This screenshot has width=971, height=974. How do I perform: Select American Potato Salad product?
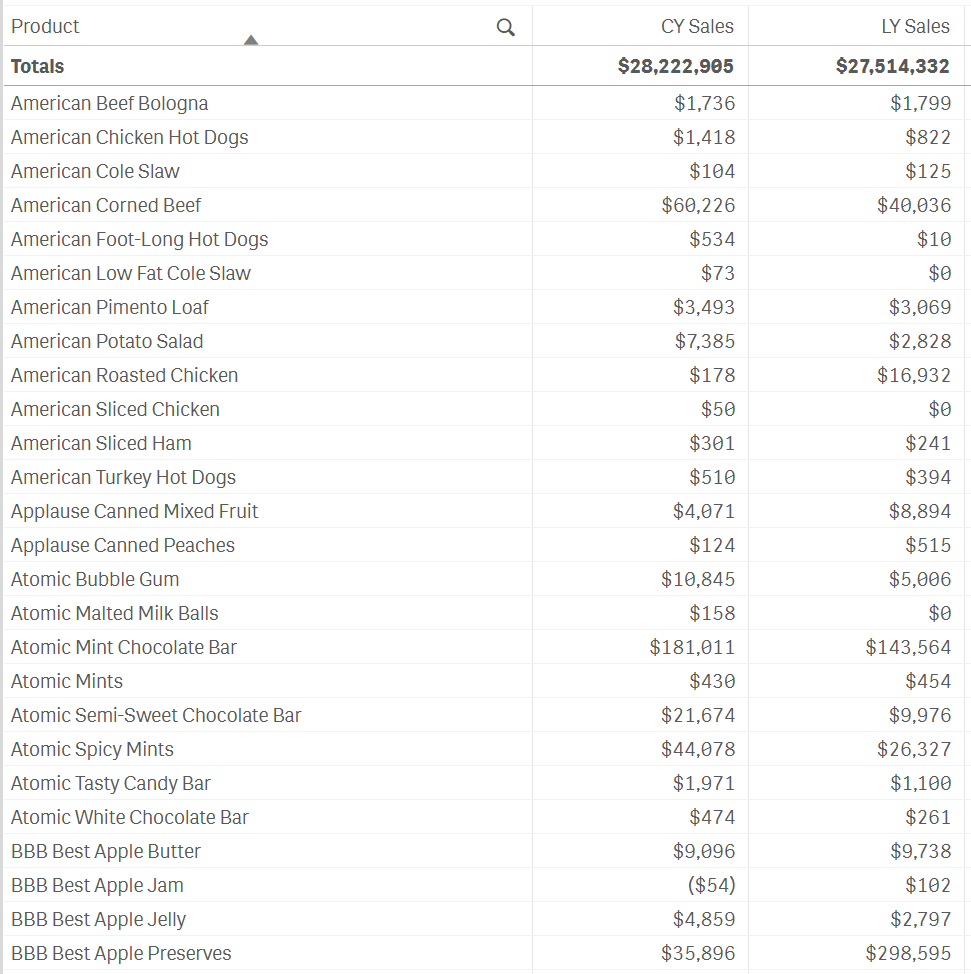(x=107, y=342)
